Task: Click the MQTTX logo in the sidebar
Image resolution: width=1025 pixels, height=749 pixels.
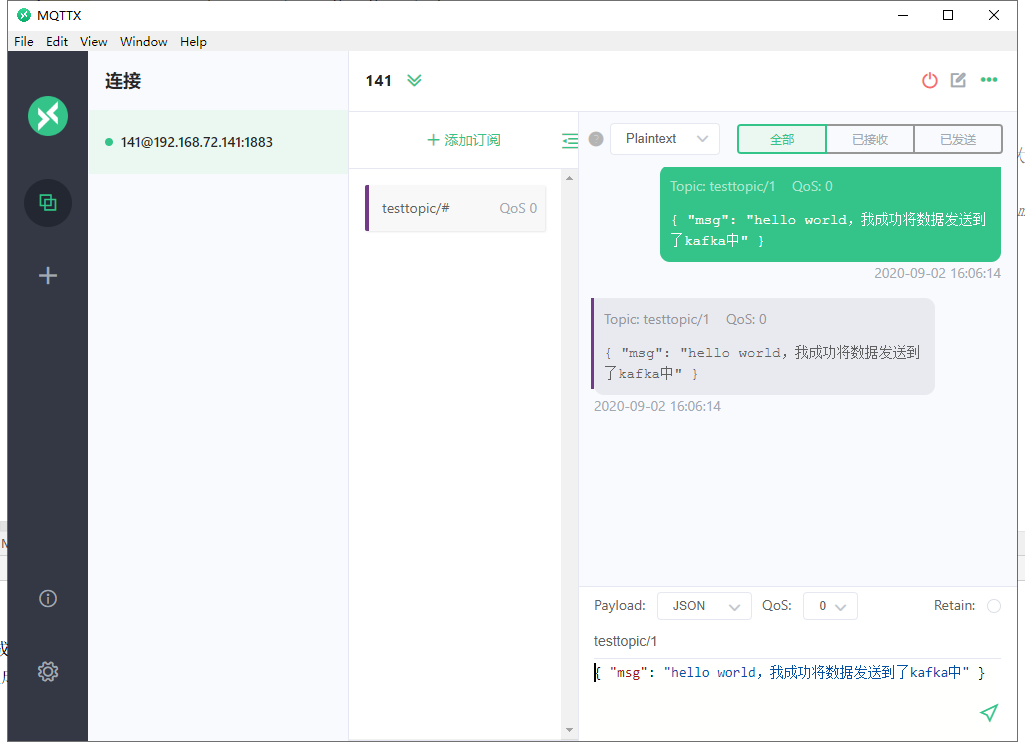Action: point(48,116)
